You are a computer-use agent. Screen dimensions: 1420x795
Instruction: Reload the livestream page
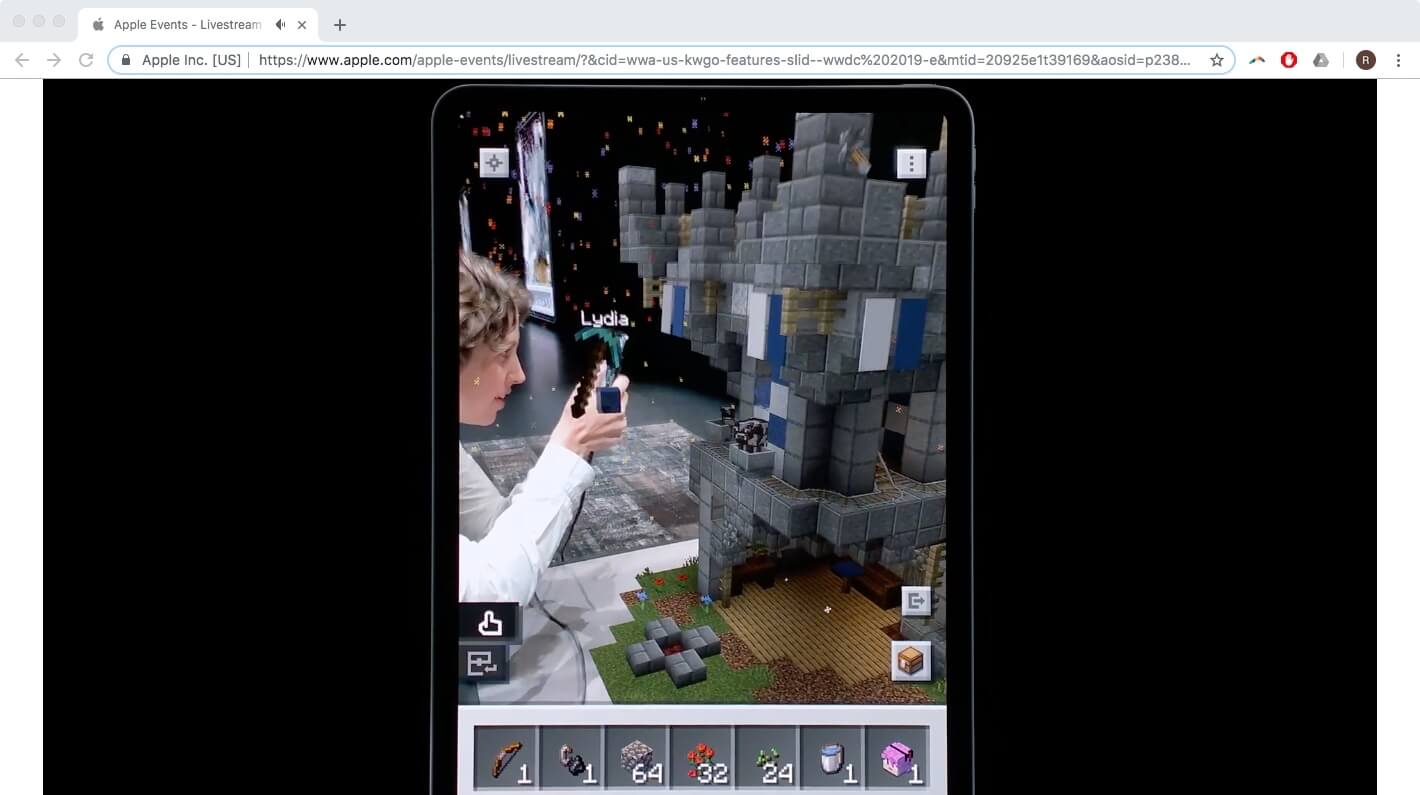point(86,60)
